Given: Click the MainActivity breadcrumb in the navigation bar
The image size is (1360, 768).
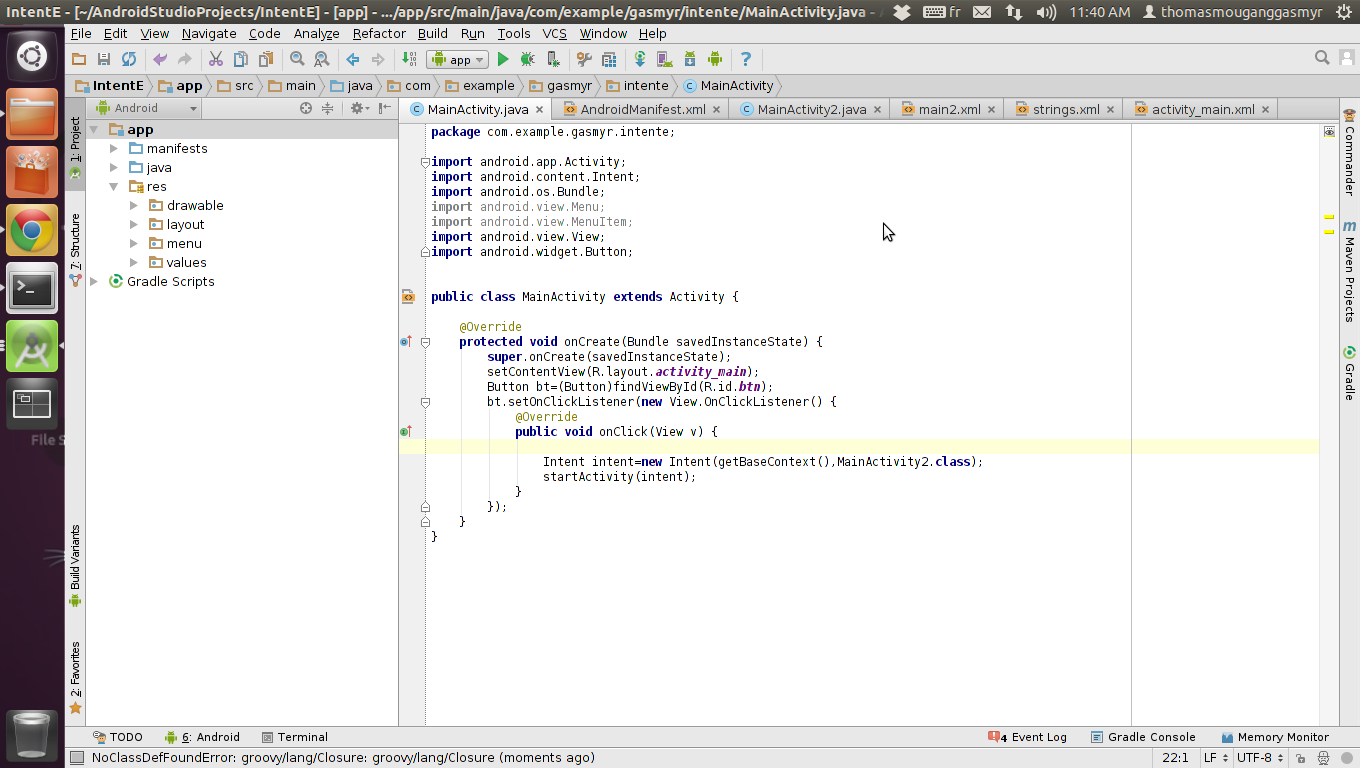Looking at the screenshot, I should (736, 85).
